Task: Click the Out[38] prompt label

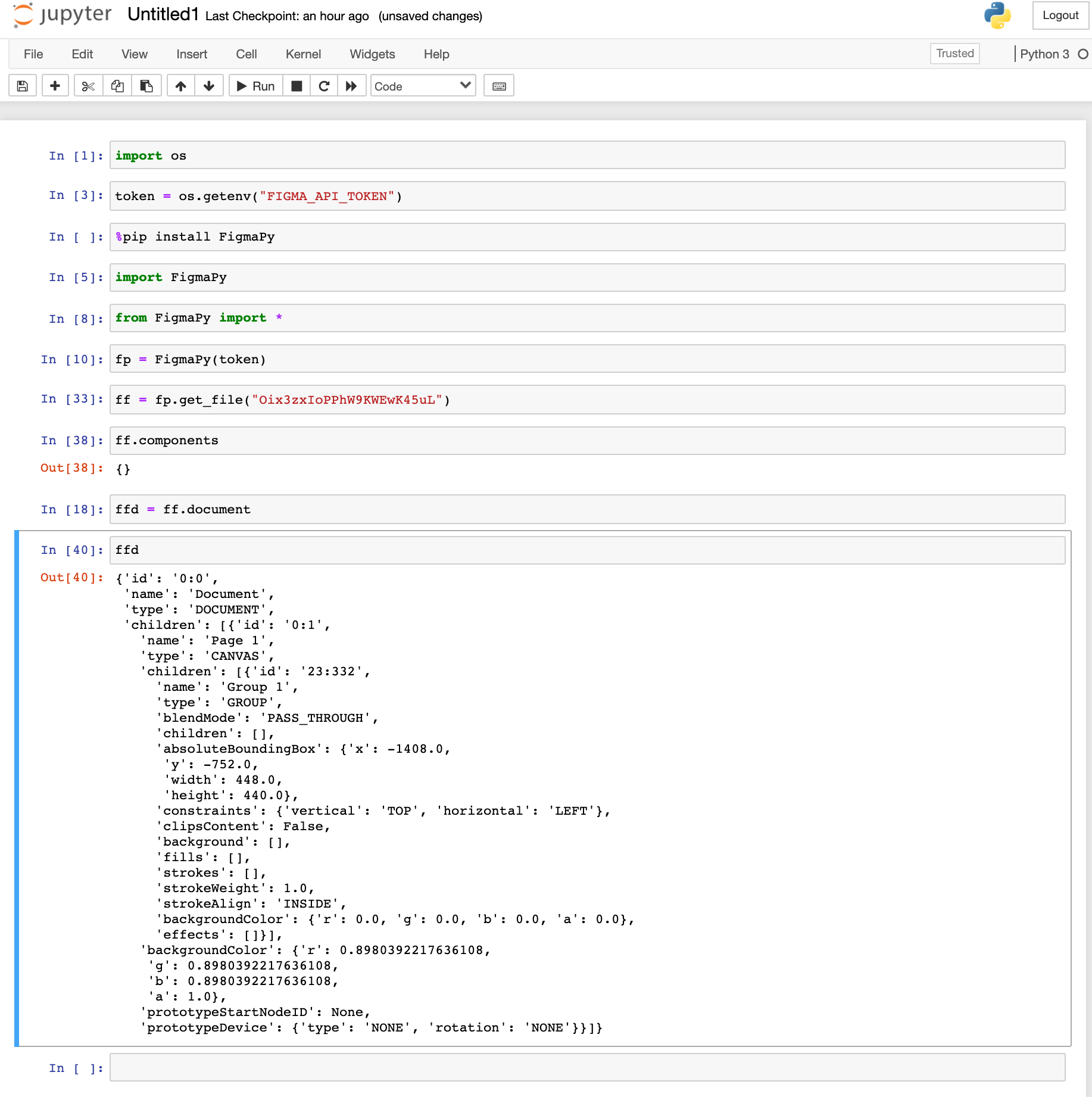Action: coord(72,468)
